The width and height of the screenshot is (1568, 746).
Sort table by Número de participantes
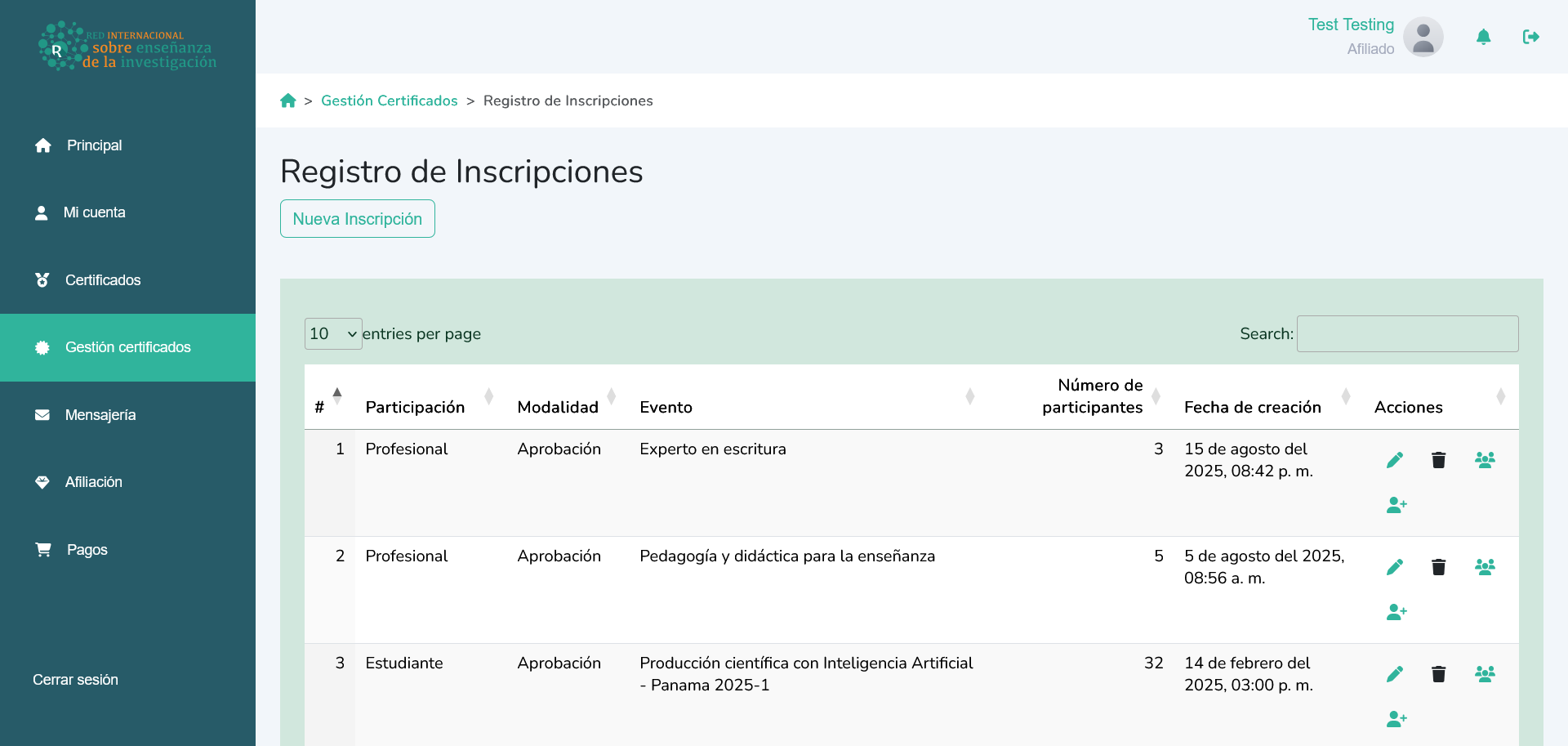[1092, 396]
